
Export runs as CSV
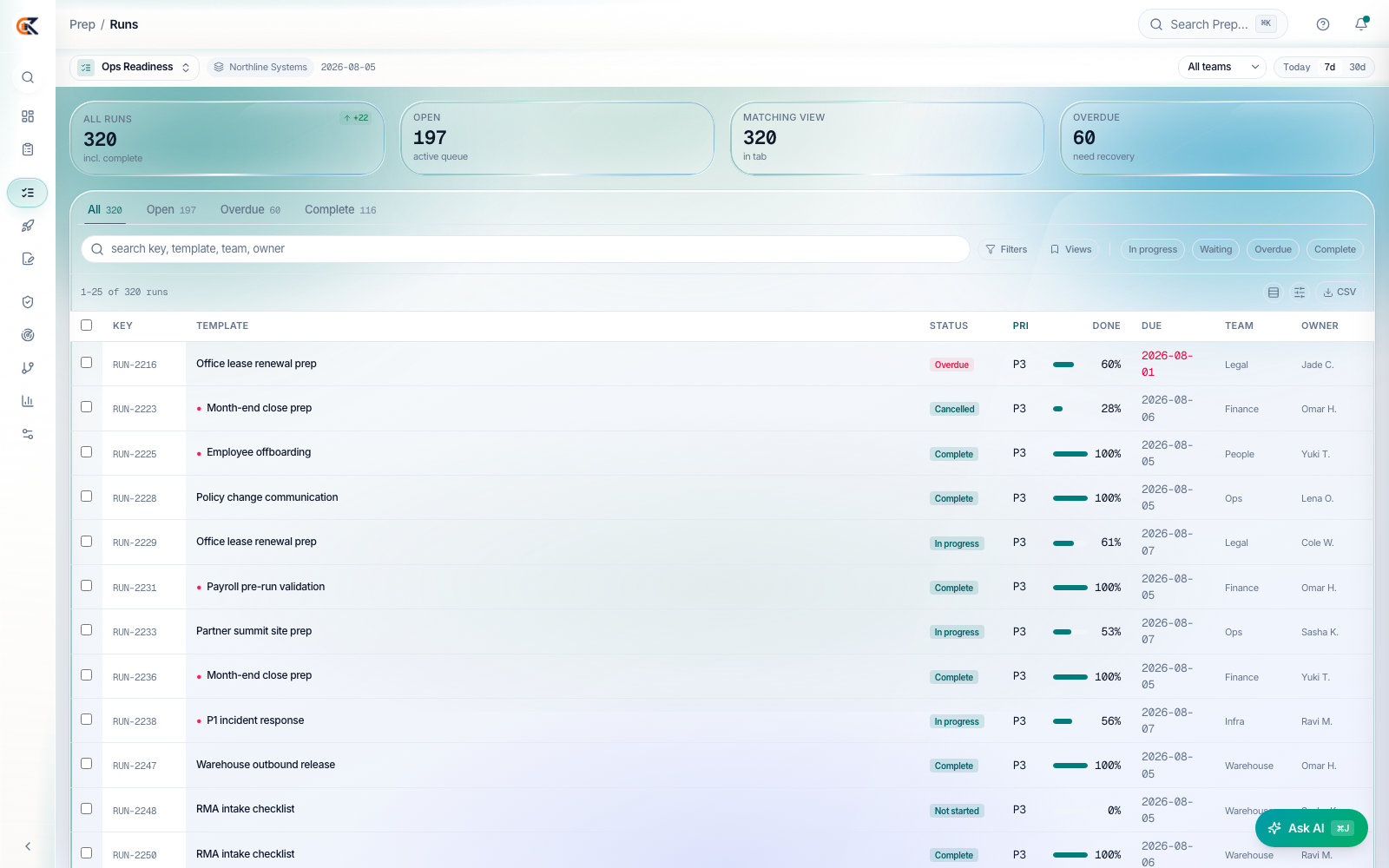(1340, 293)
